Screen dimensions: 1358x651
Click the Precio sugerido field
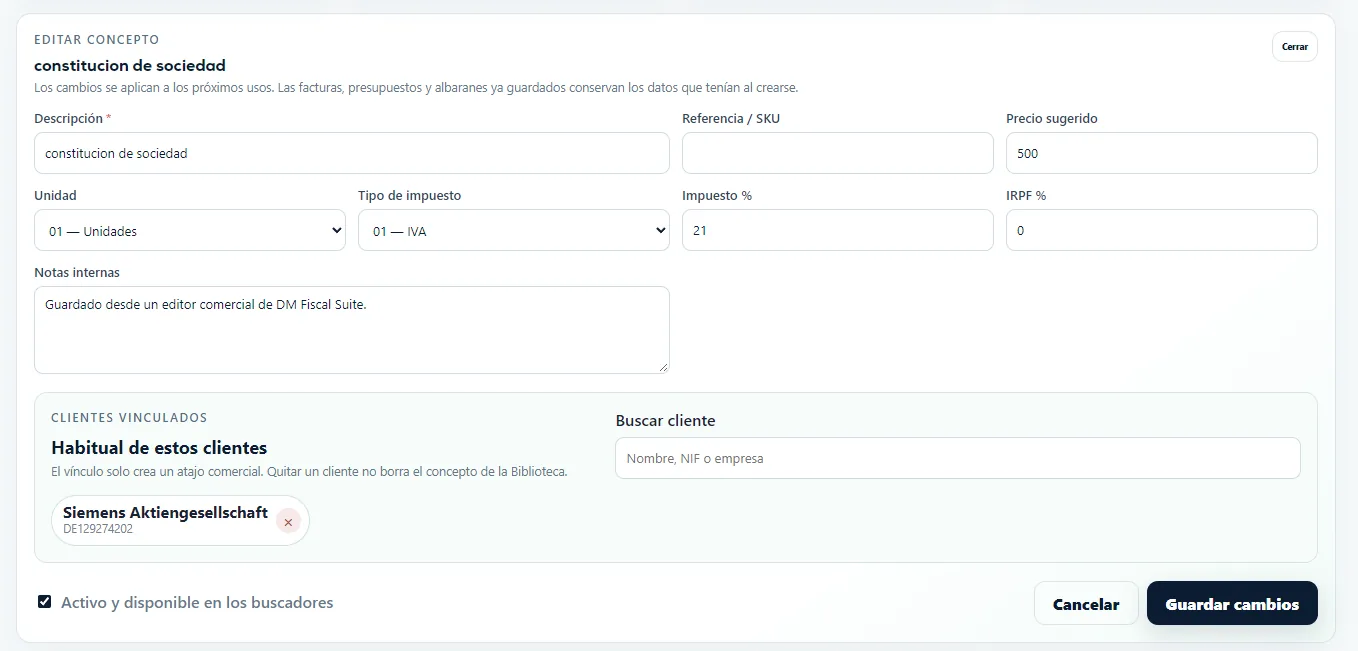tap(1162, 153)
